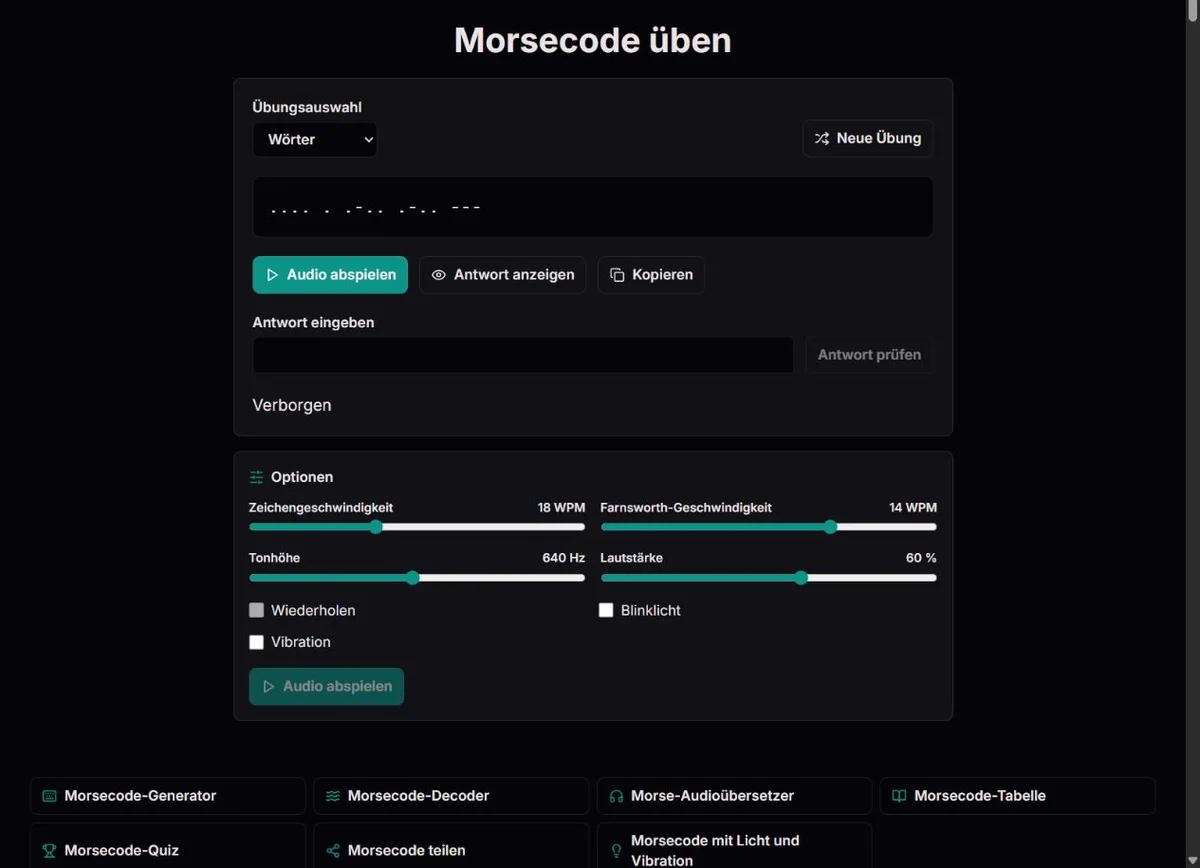
Task: Click the Morsecode üben page heading
Action: (x=593, y=40)
